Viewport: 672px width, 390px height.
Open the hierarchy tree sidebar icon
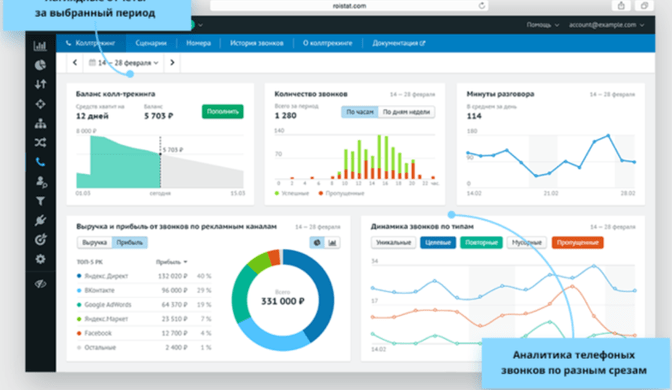(x=40, y=123)
